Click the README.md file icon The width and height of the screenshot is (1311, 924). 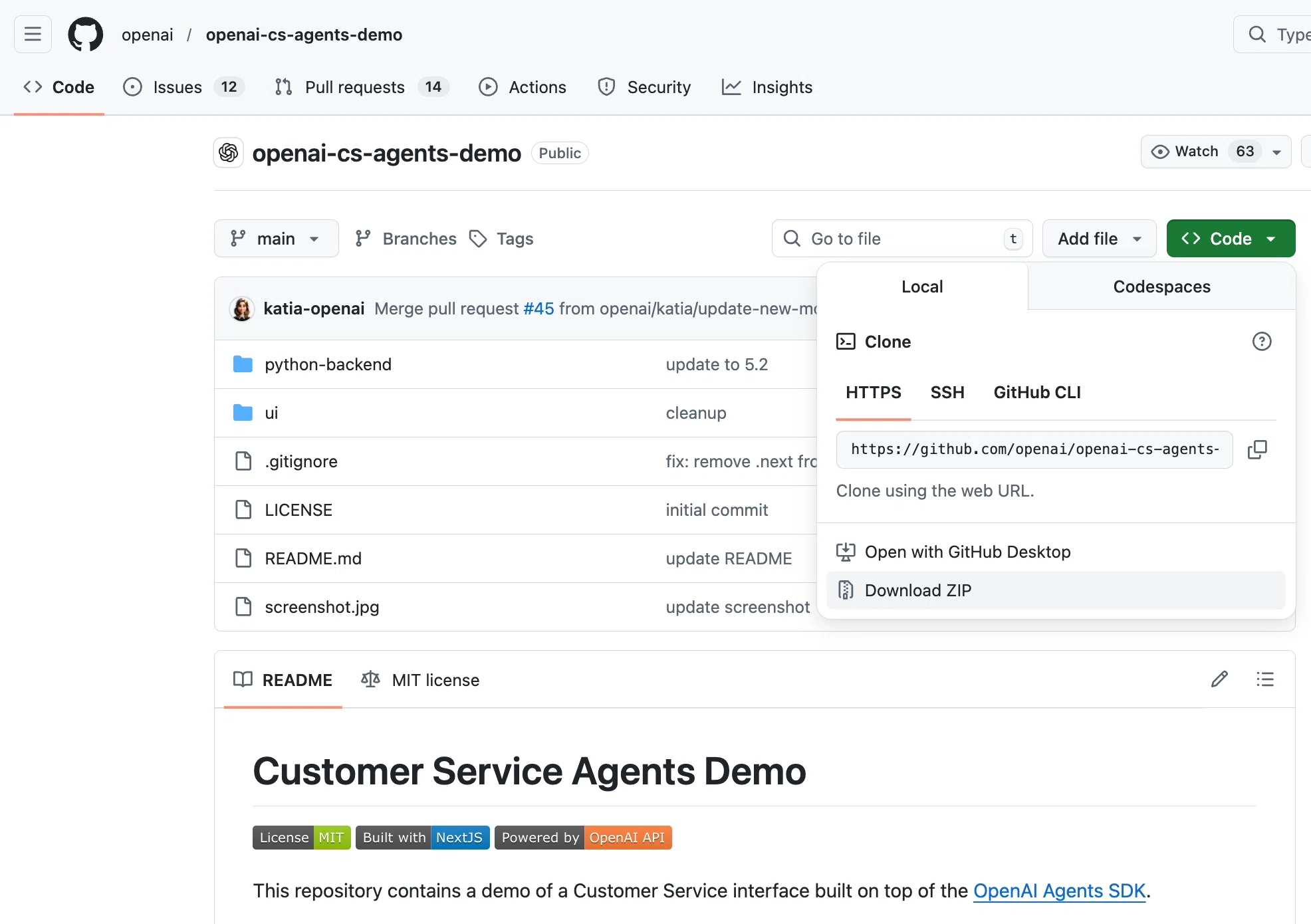click(243, 558)
